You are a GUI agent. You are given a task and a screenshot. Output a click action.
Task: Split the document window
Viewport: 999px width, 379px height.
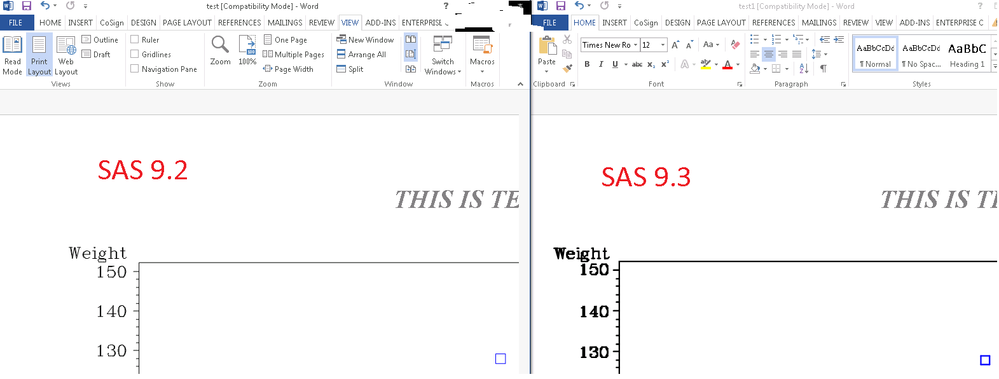(x=350, y=69)
